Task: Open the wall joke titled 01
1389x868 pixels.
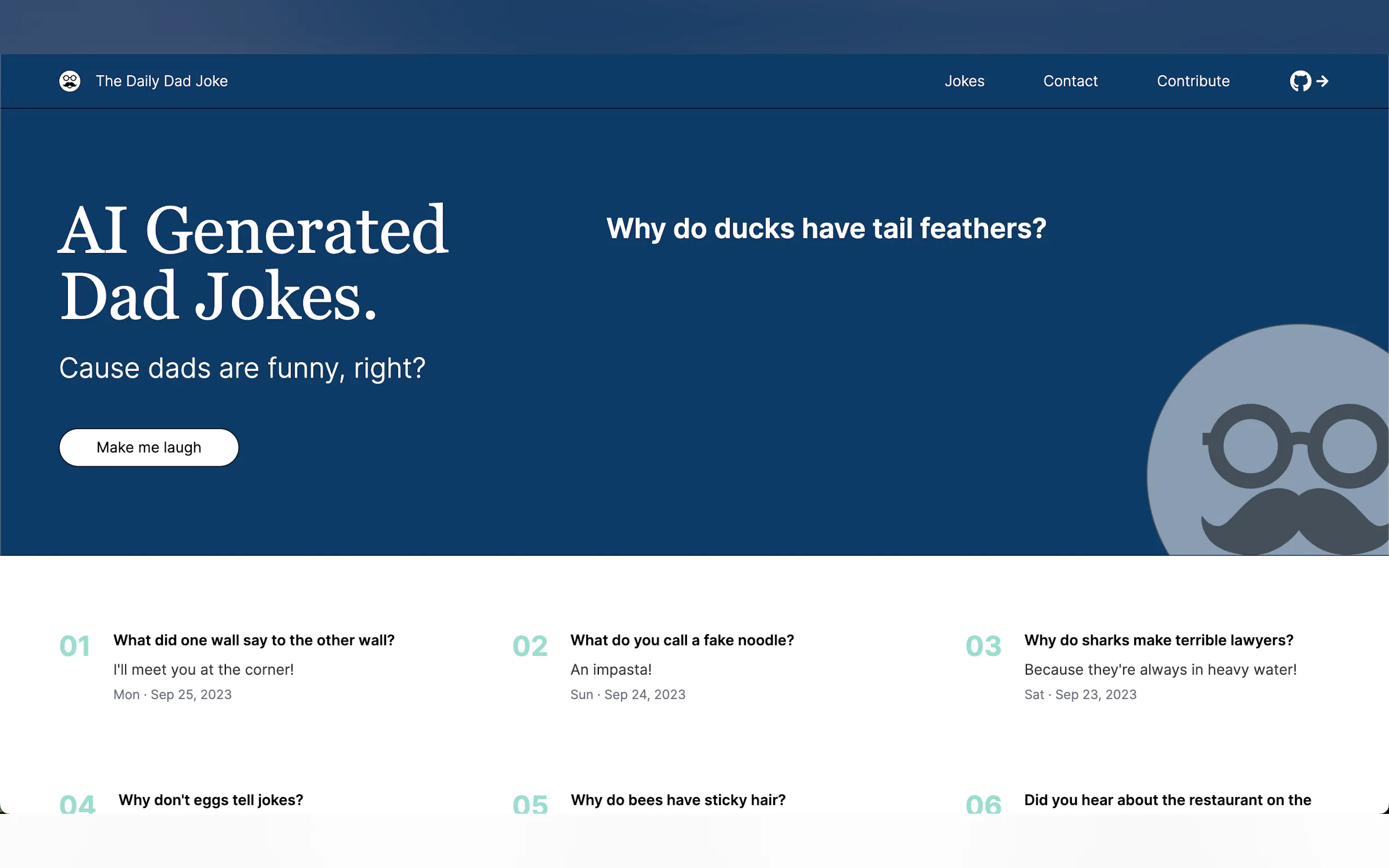Action: coord(254,640)
